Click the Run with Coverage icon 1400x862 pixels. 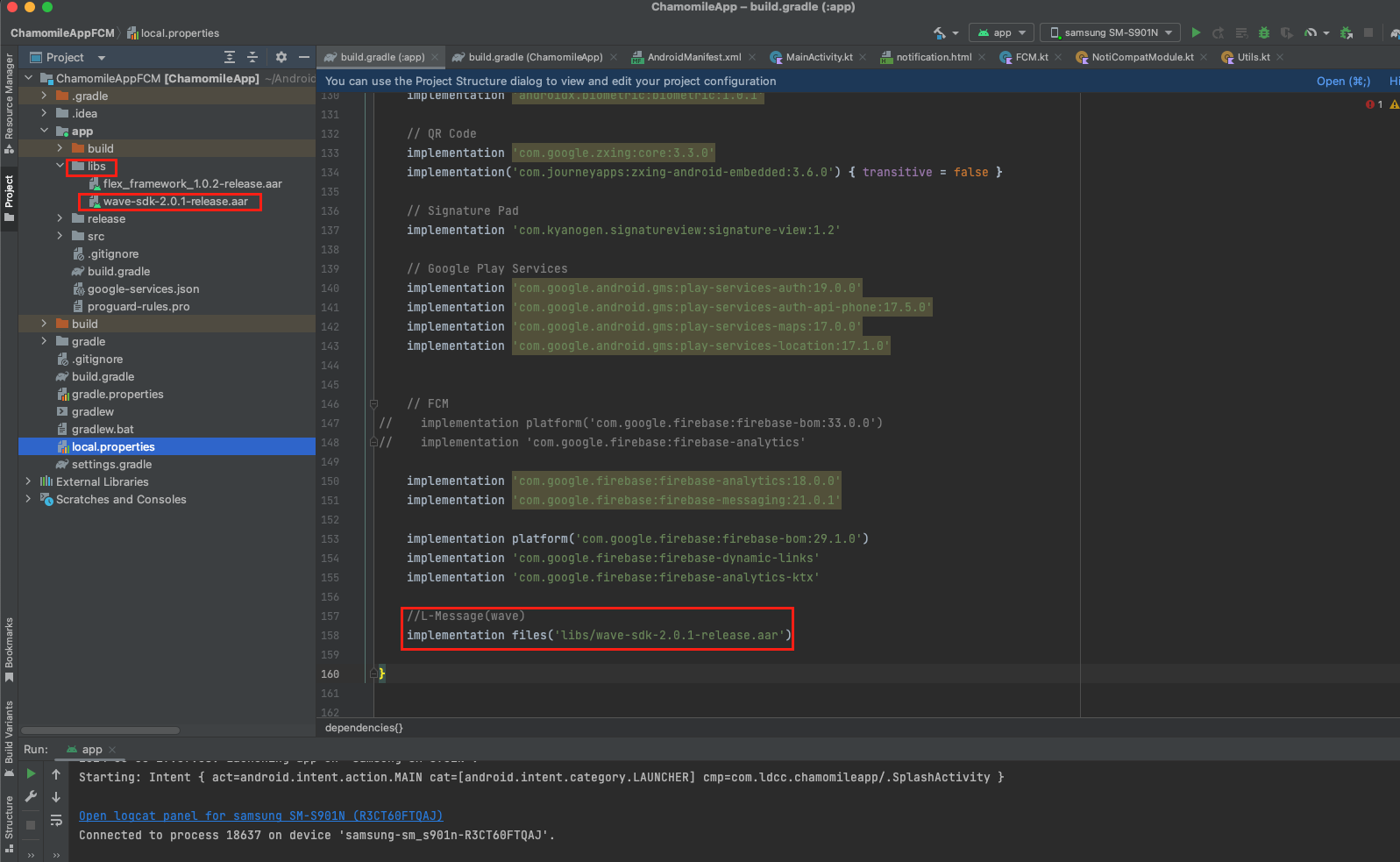point(1287,32)
